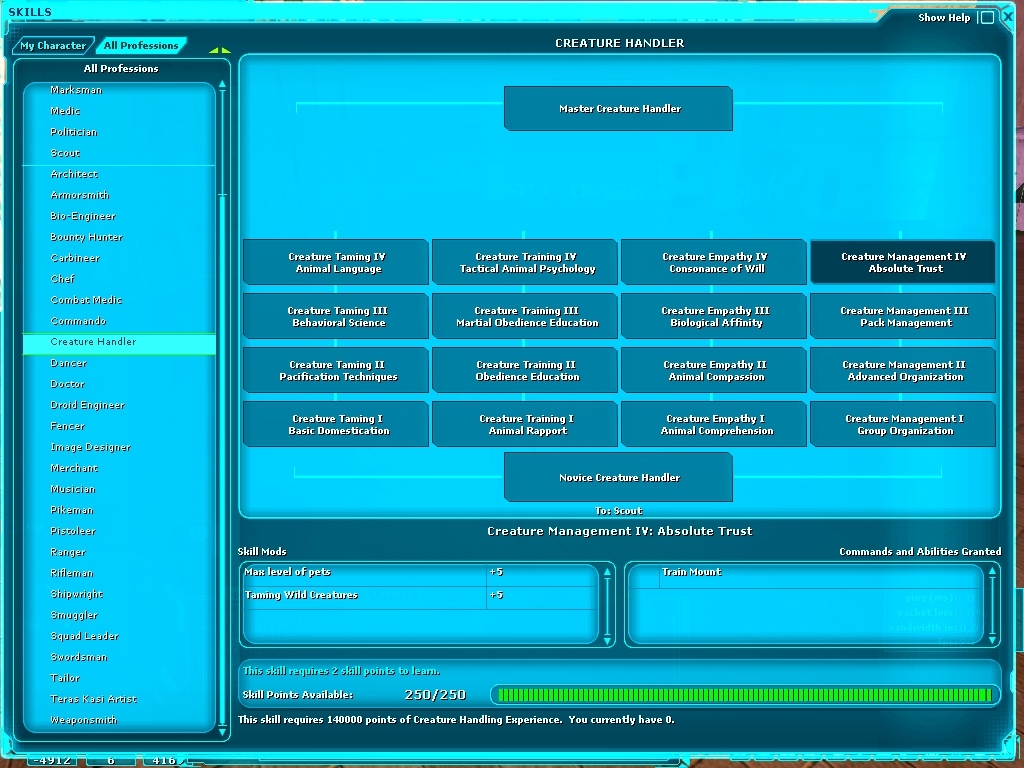Select Creature Training III Martial Obedience Education
Viewport: 1024px width, 768px height.
pos(525,317)
